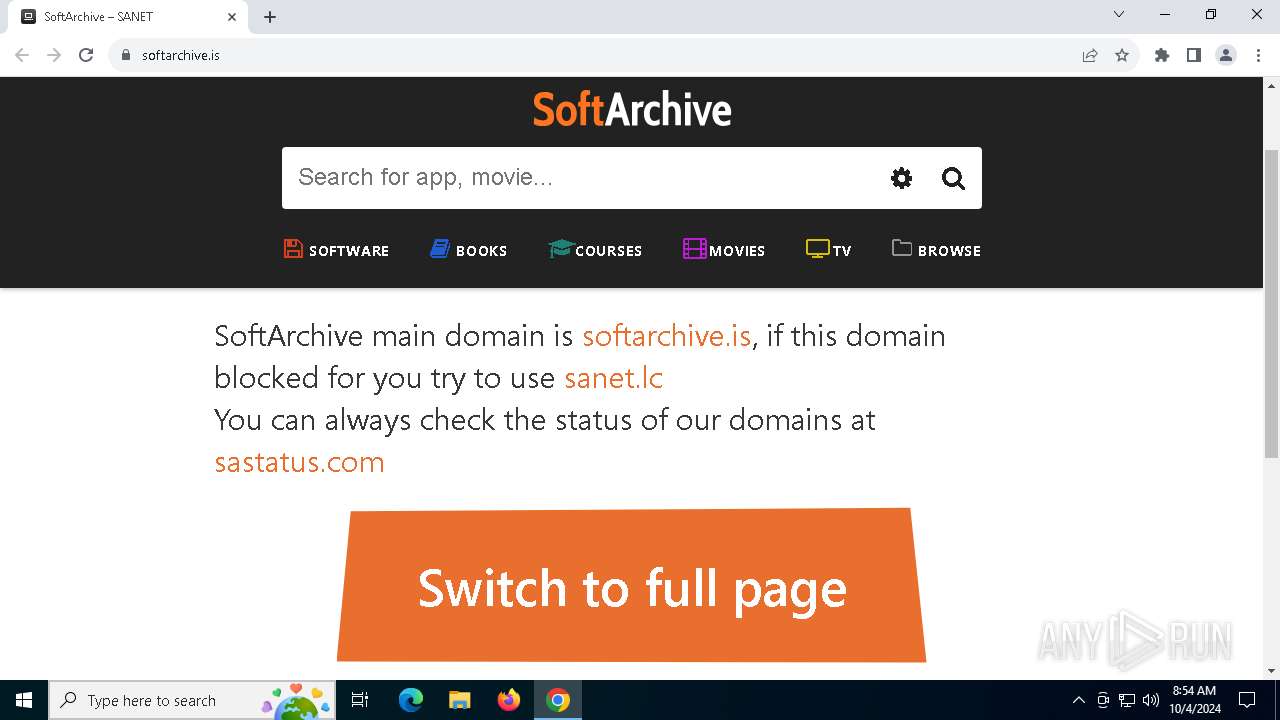Launch Microsoft Edge from taskbar
Image resolution: width=1280 pixels, height=720 pixels.
pos(411,700)
